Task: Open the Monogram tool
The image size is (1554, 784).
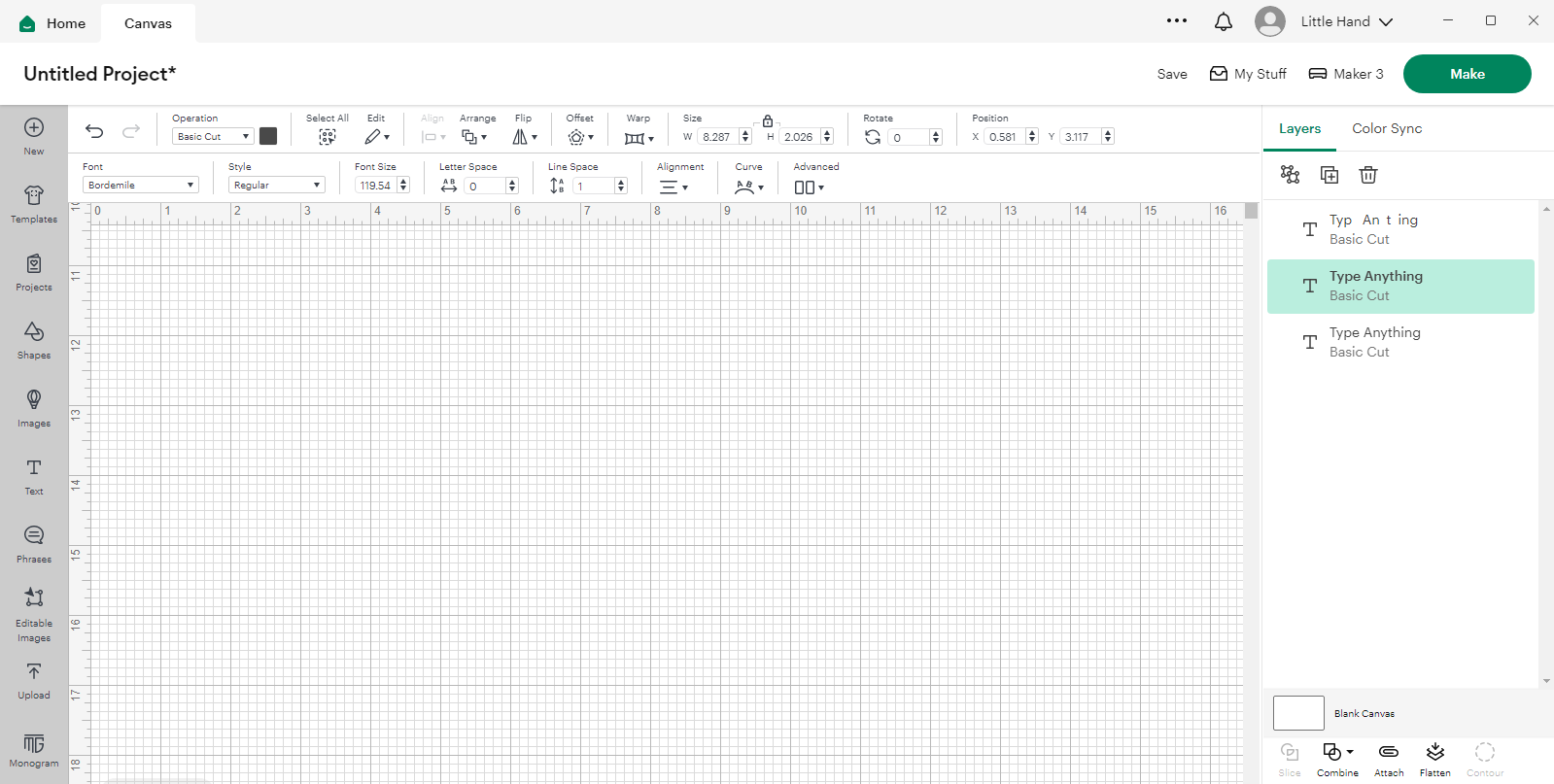Action: [x=34, y=750]
